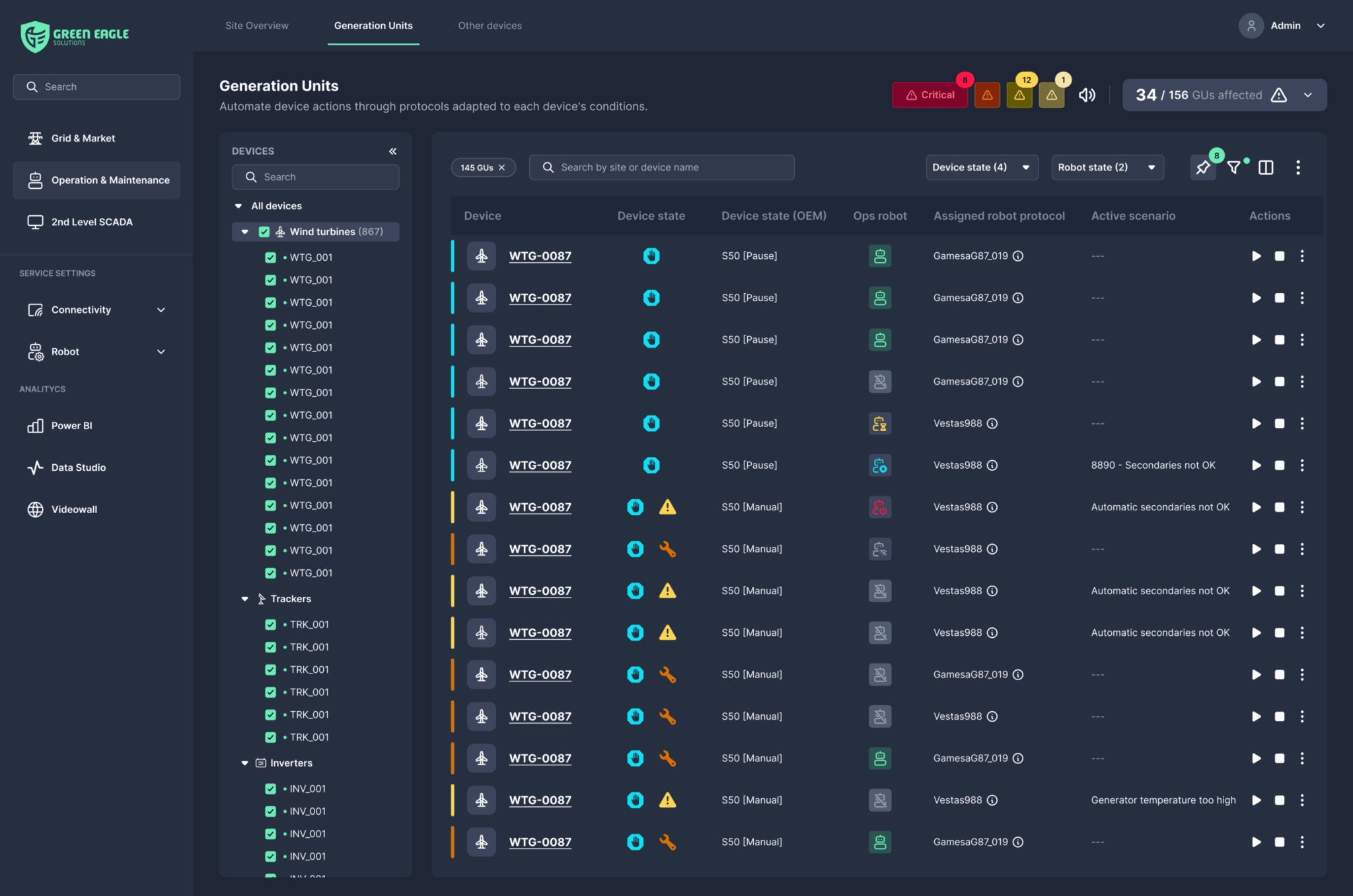The image size is (1353, 896).
Task: Click the info icon next to the first GamesaG87_019 protocol
Action: [1018, 256]
